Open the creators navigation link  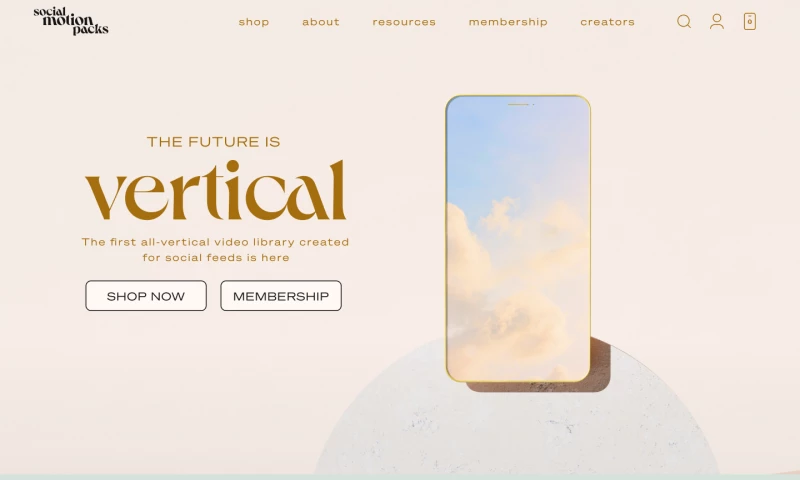click(x=607, y=22)
